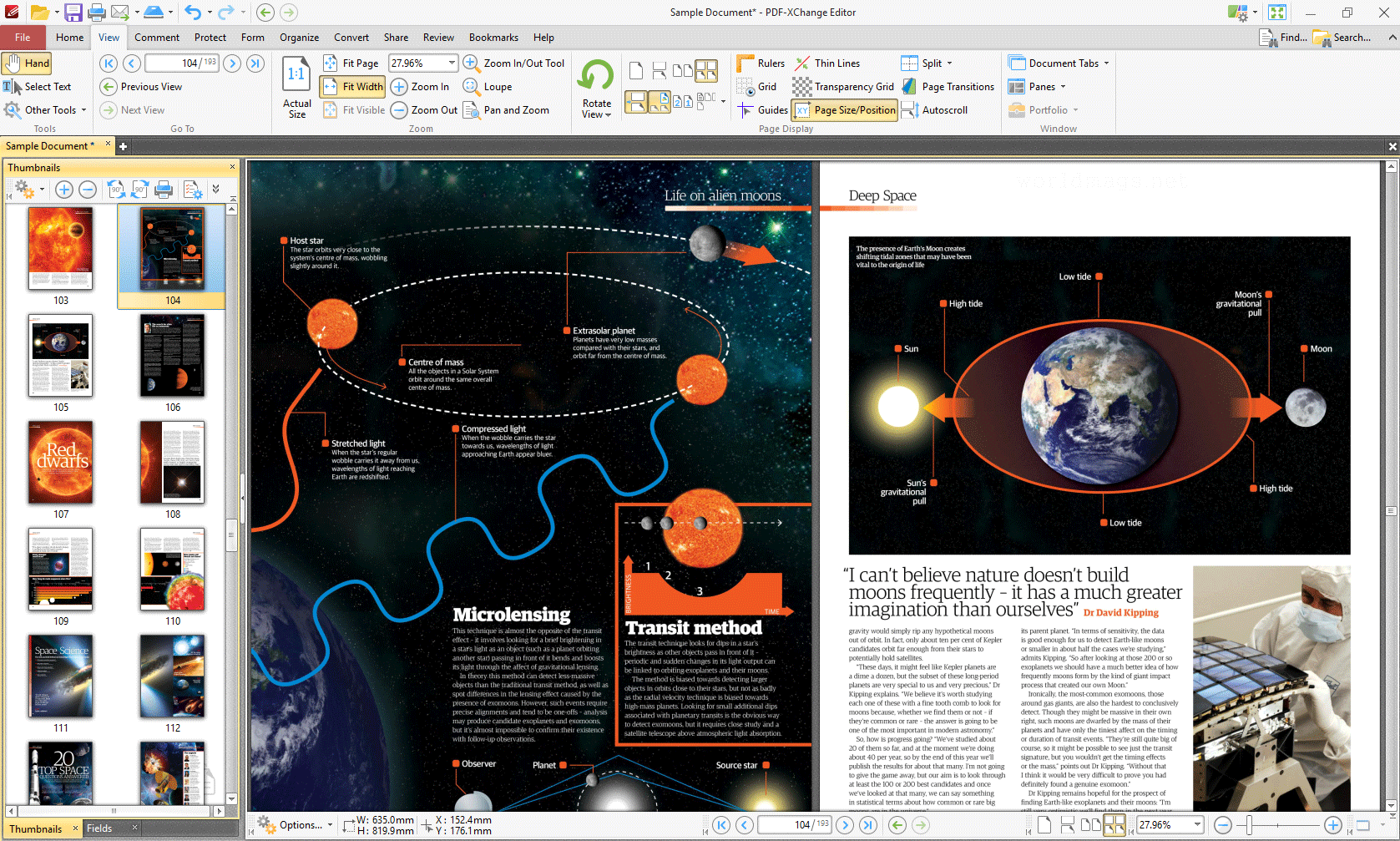
Task: Toggle the Grid display
Action: point(757,87)
